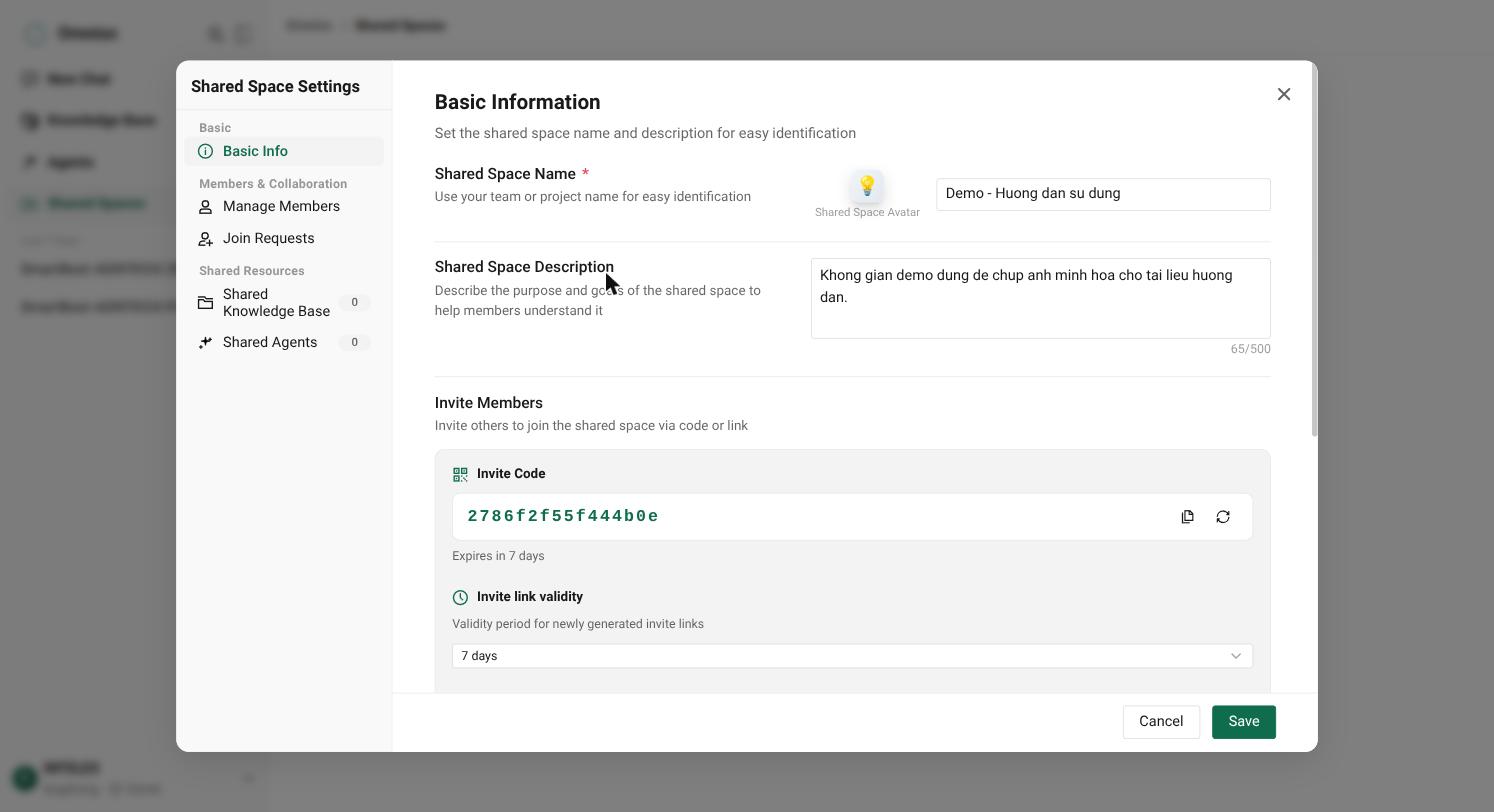Click the Manage Members person icon
The height and width of the screenshot is (812, 1494).
[x=205, y=206]
